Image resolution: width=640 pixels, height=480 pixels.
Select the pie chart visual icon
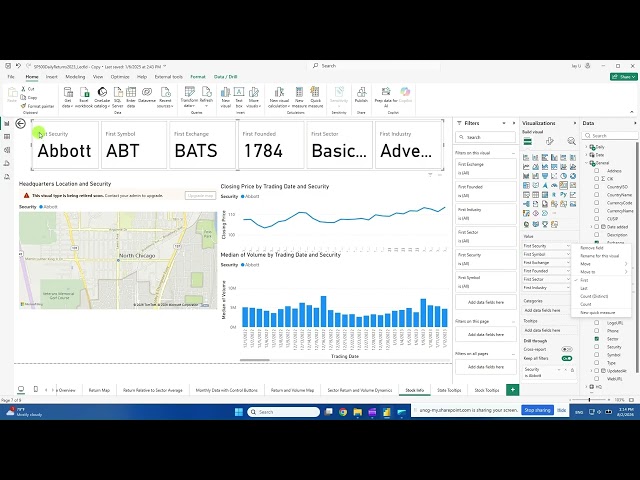click(x=564, y=176)
